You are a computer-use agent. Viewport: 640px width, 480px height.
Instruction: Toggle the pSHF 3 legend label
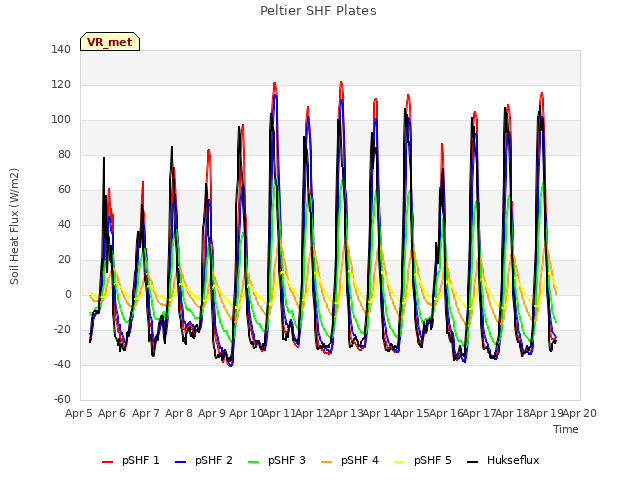287,460
